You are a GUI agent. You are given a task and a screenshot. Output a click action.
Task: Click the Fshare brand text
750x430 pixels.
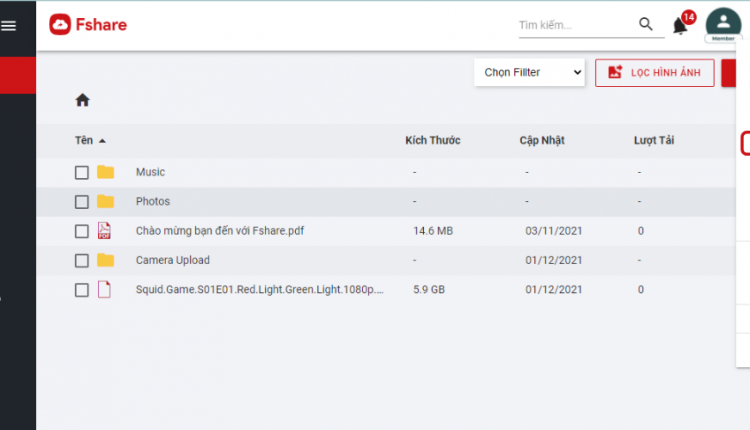tap(101, 25)
